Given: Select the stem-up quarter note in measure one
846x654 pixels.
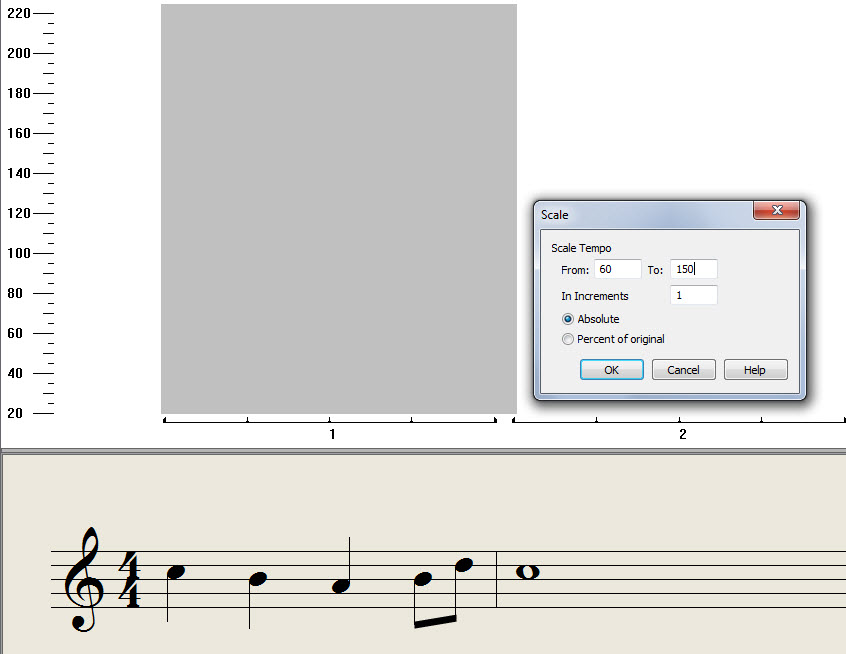Looking at the screenshot, I should [342, 585].
